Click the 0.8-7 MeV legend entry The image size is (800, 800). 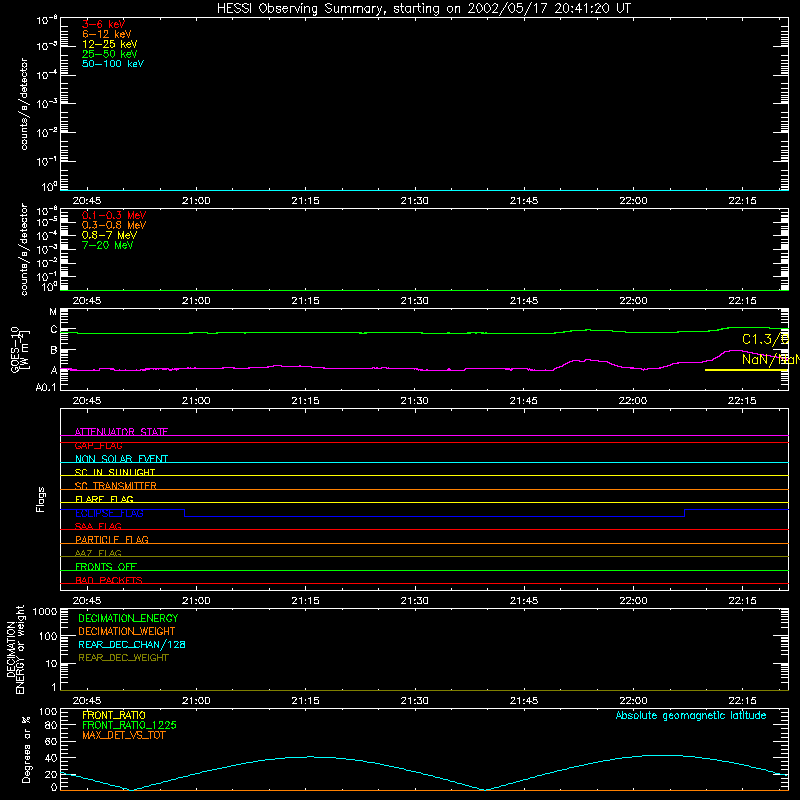click(x=109, y=235)
